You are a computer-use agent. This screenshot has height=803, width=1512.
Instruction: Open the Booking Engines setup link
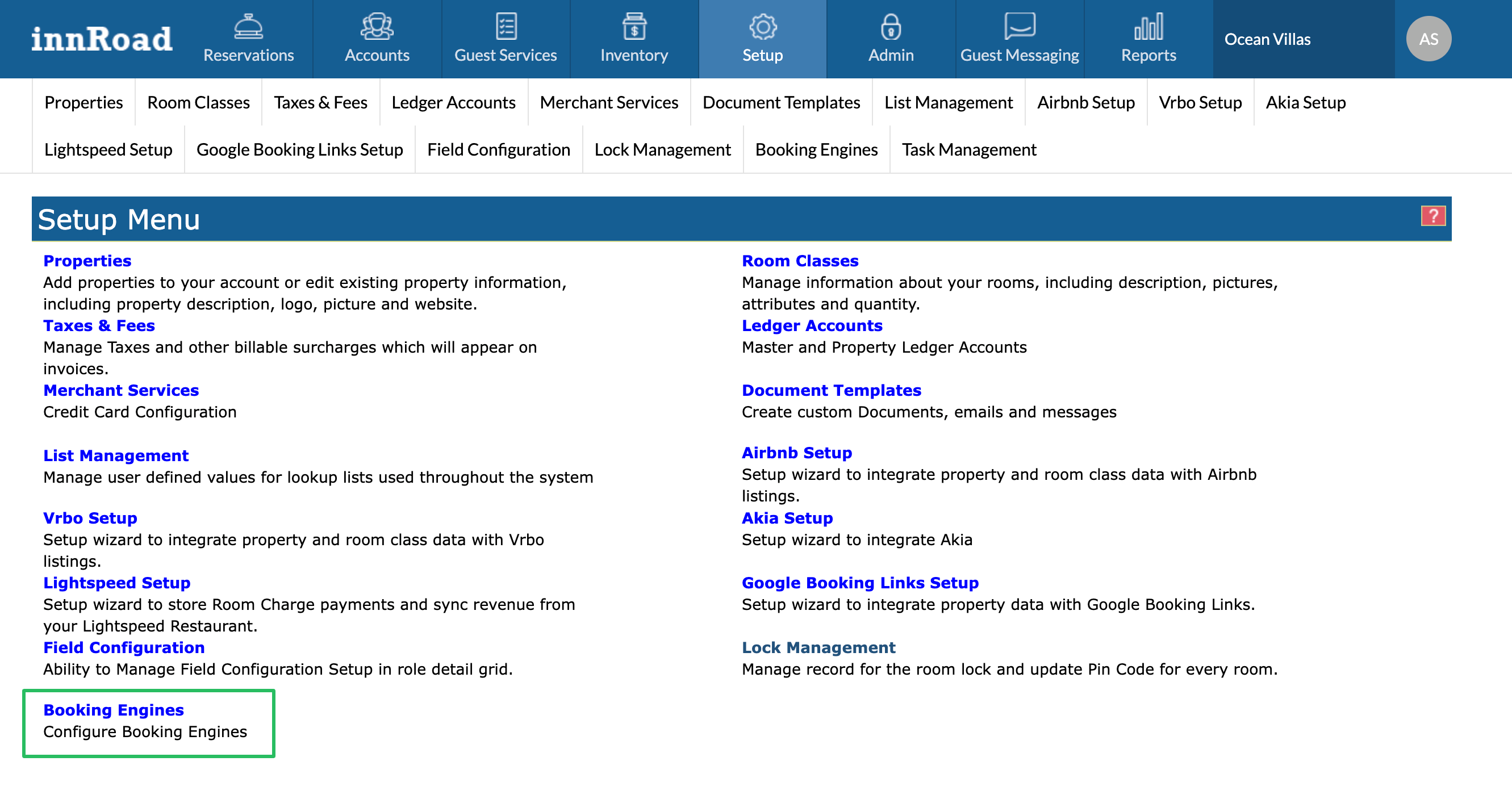(113, 710)
